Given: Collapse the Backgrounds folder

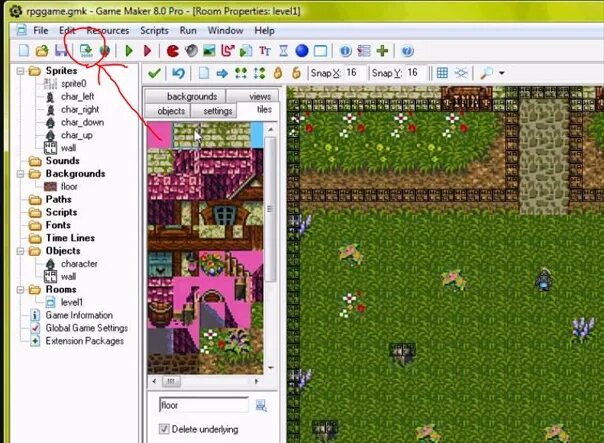Looking at the screenshot, I should (20, 174).
